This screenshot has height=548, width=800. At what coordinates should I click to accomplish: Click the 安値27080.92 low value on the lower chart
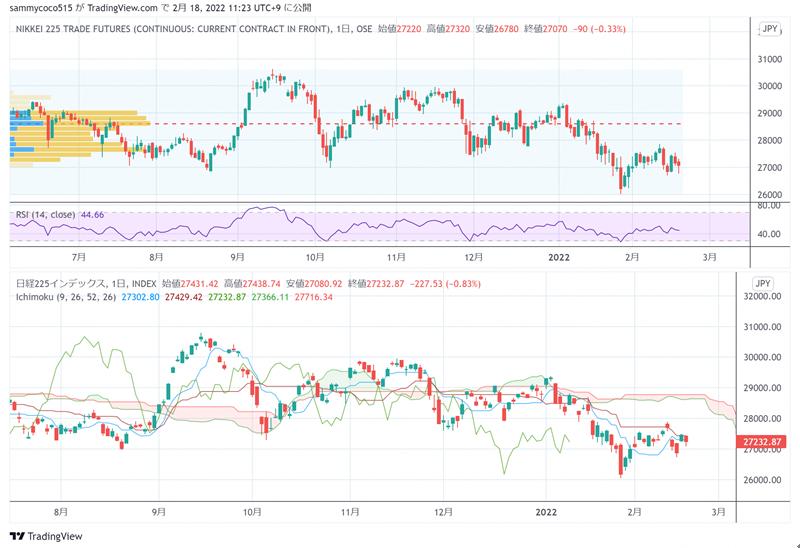[x=314, y=284]
